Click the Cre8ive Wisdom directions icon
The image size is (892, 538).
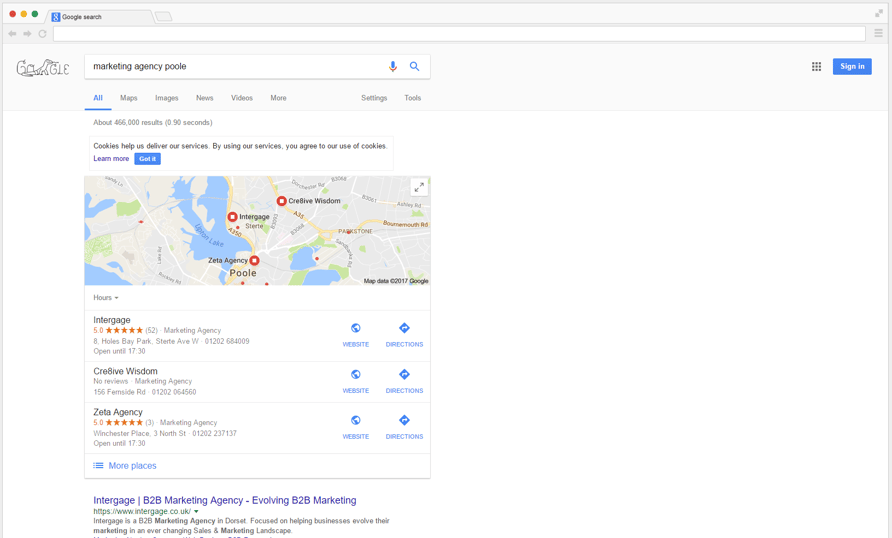click(404, 374)
